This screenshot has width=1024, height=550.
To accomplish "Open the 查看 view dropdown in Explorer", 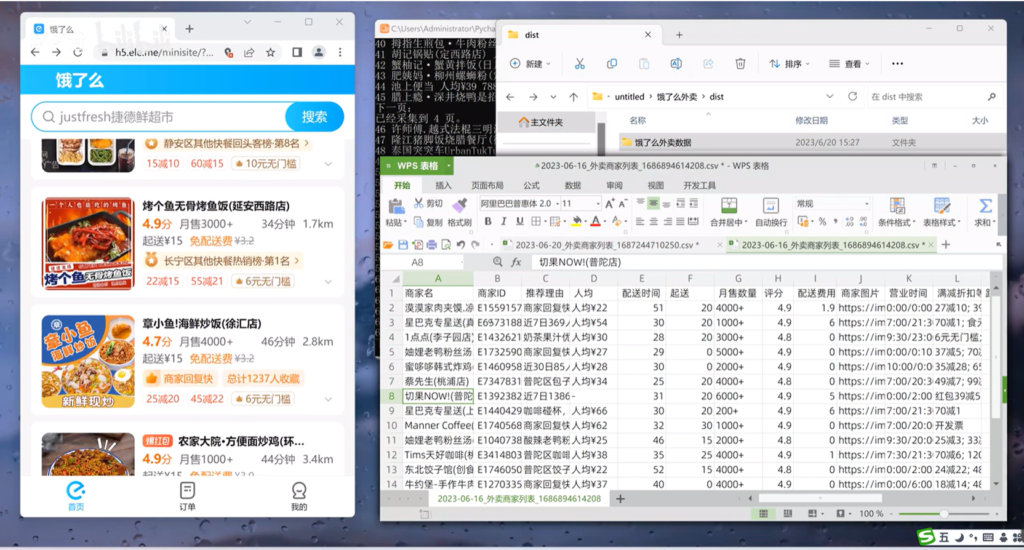I will [849, 63].
